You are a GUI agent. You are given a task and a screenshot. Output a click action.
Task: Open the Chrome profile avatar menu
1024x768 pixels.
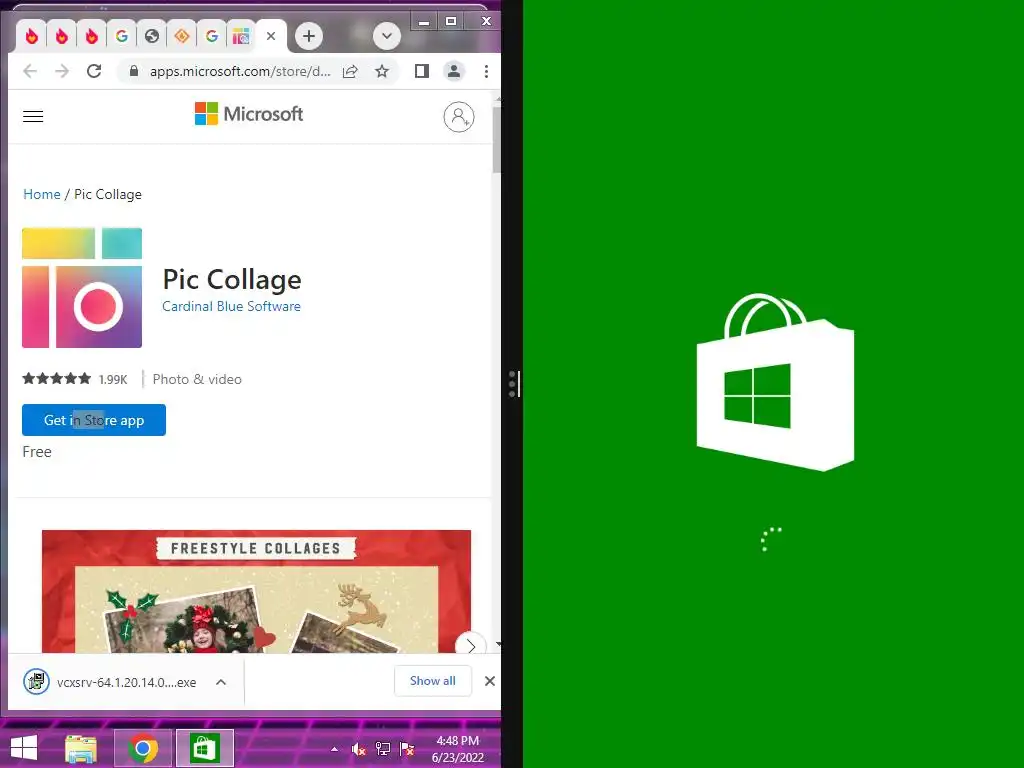pos(454,71)
